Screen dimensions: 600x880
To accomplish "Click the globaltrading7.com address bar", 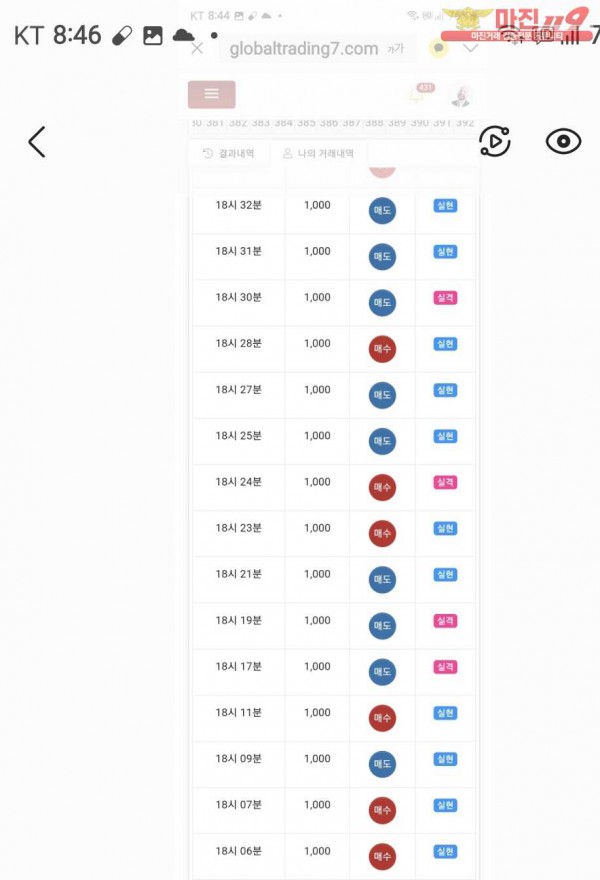I will pos(303,48).
